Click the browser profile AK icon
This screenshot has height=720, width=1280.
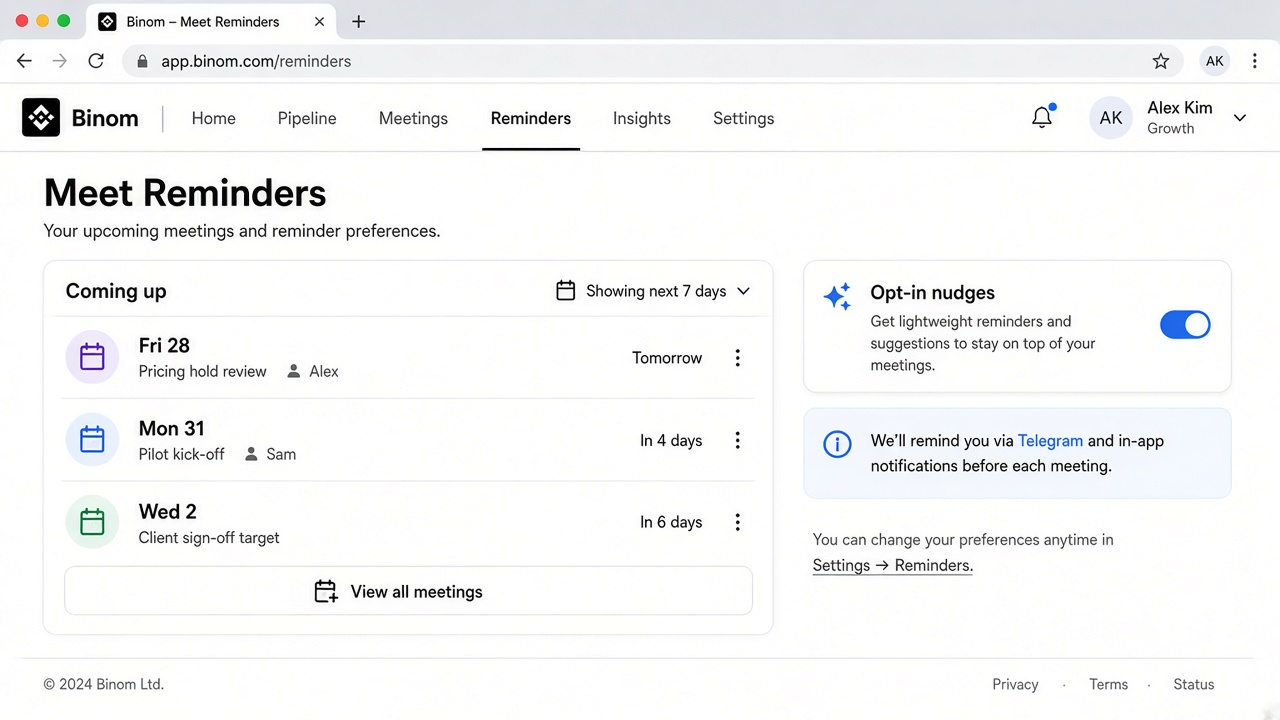1215,61
